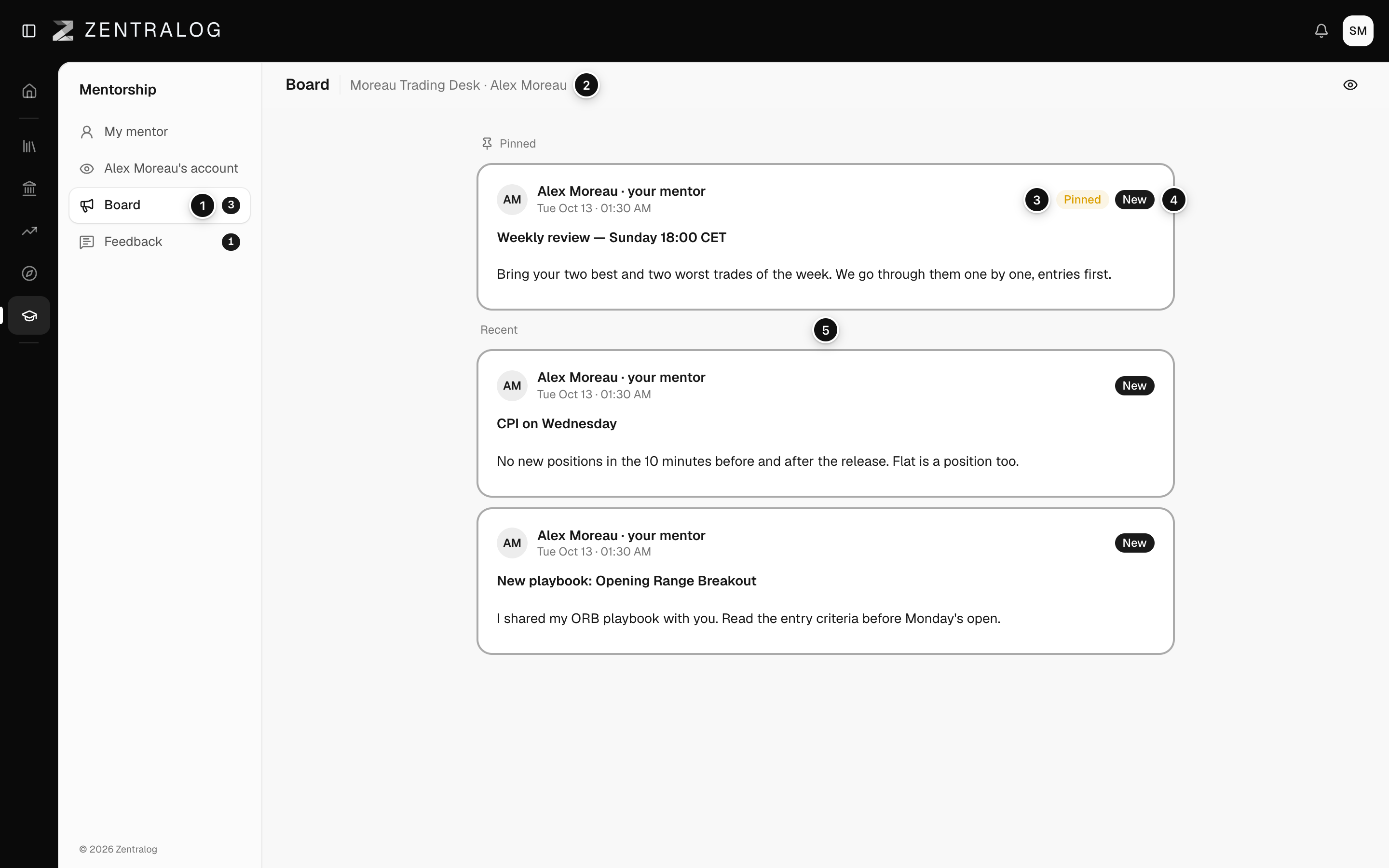Open the library books icon
Image resolution: width=1389 pixels, height=868 pixels.
[x=29, y=147]
